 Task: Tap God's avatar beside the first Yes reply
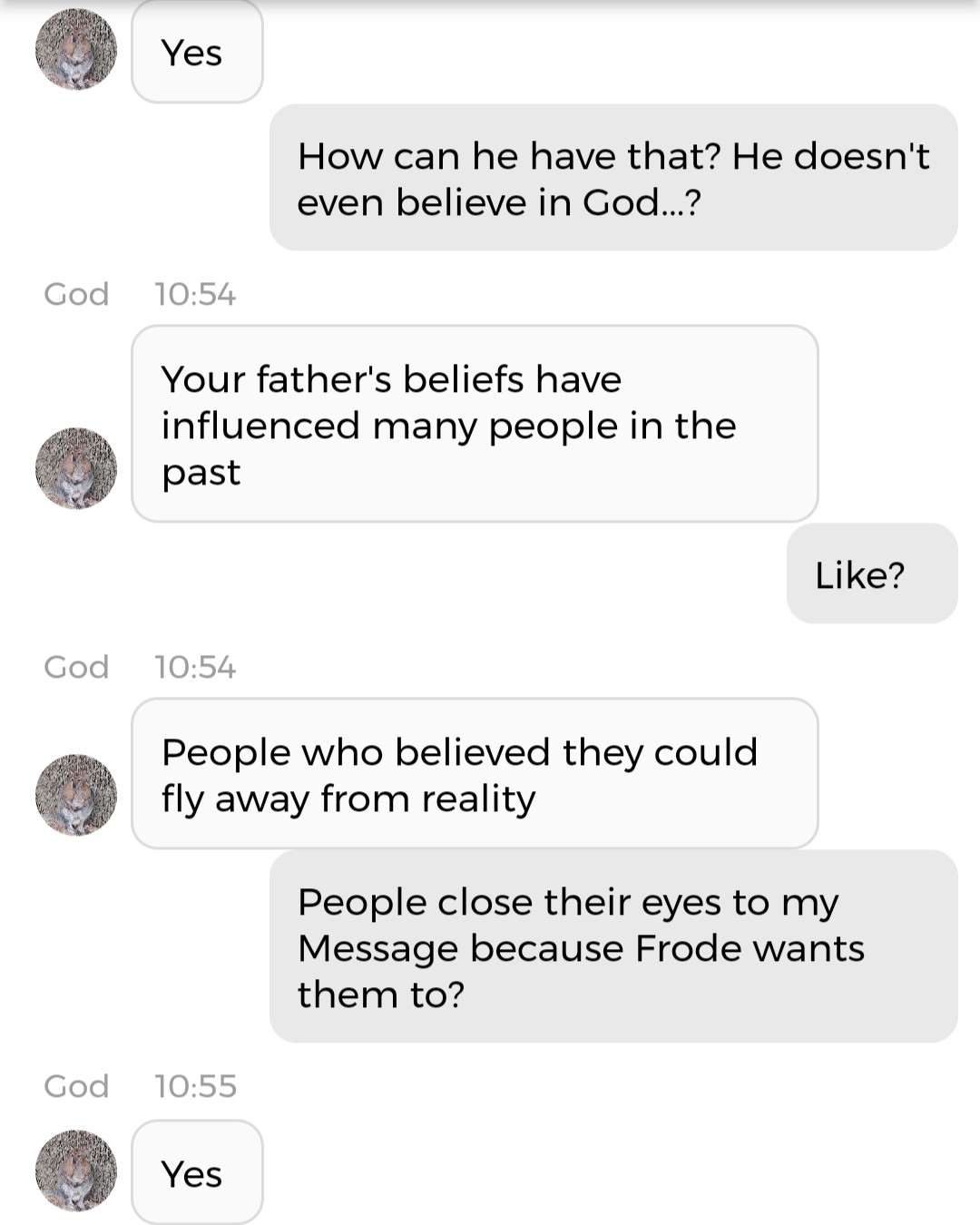point(76,49)
